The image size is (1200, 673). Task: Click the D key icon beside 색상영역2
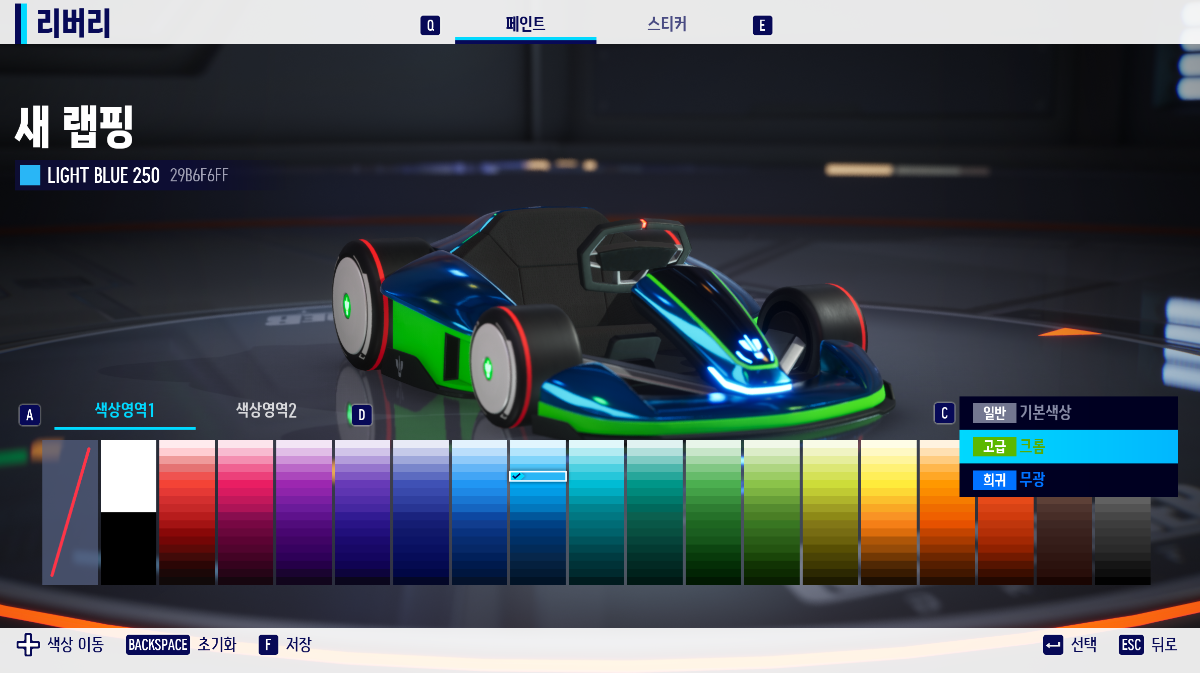(361, 414)
